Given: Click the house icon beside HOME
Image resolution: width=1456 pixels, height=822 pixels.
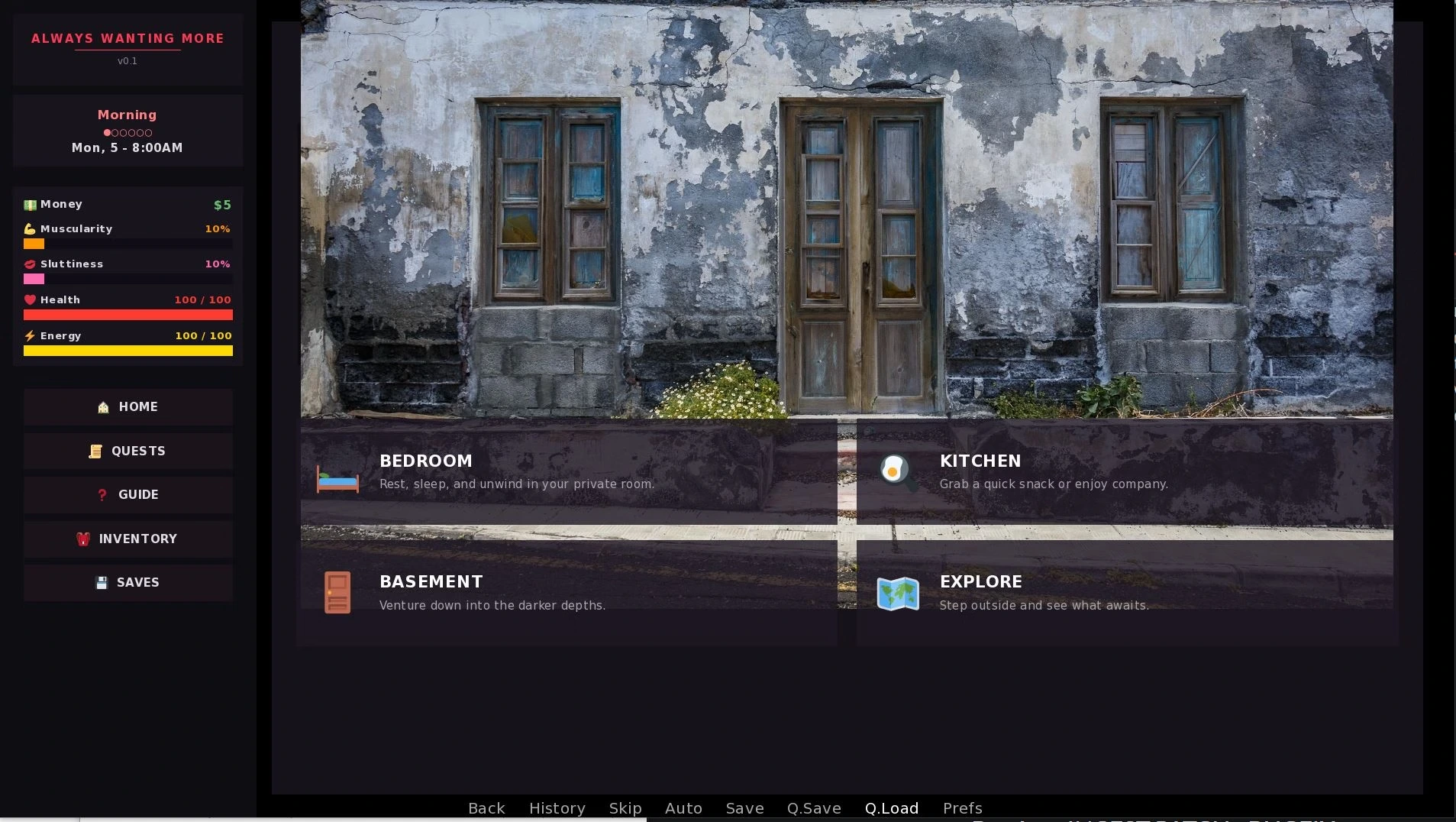Looking at the screenshot, I should pos(103,407).
